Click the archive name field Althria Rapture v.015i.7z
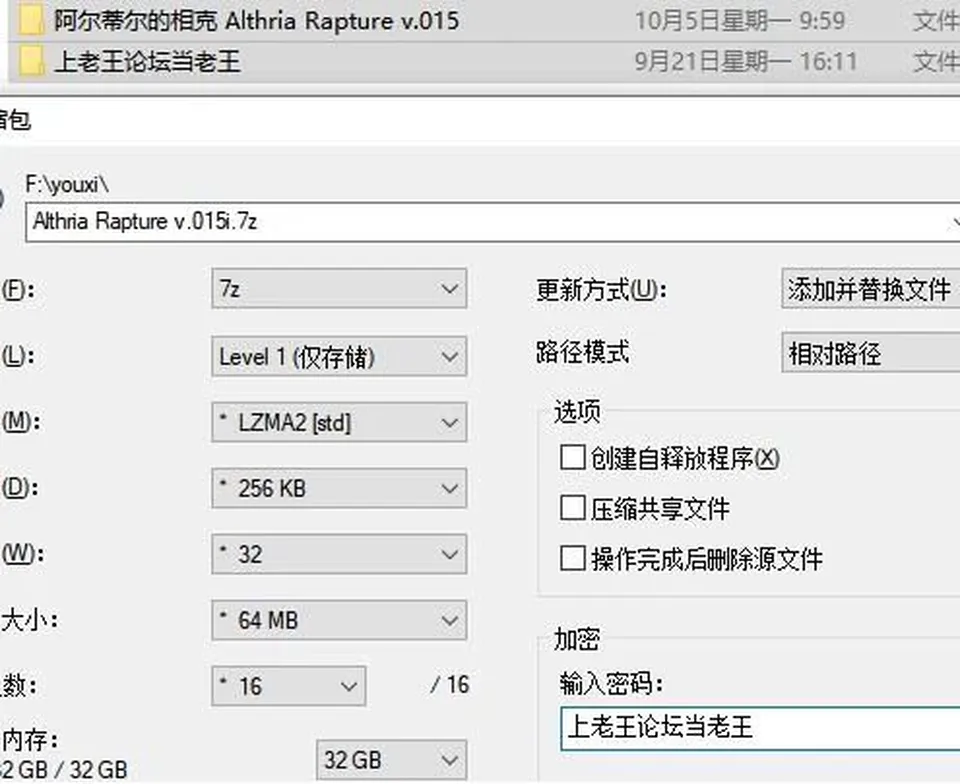 [493, 222]
